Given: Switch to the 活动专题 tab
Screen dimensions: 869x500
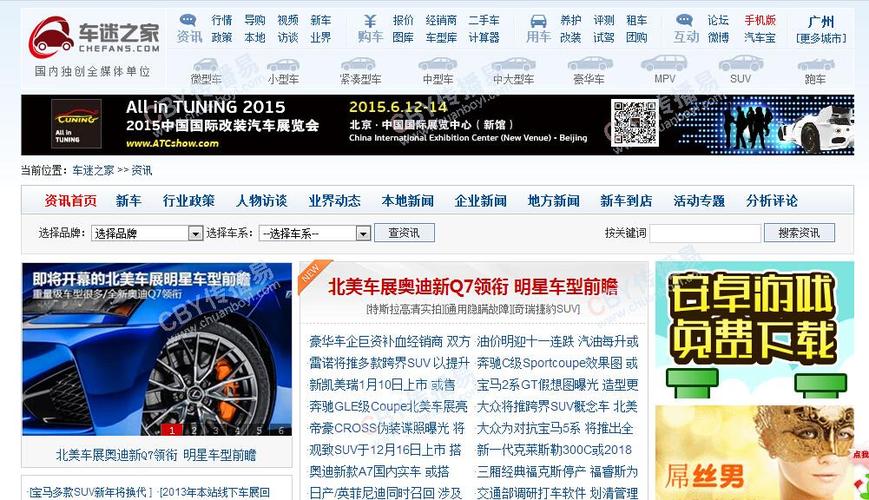Looking at the screenshot, I should click(x=699, y=201).
